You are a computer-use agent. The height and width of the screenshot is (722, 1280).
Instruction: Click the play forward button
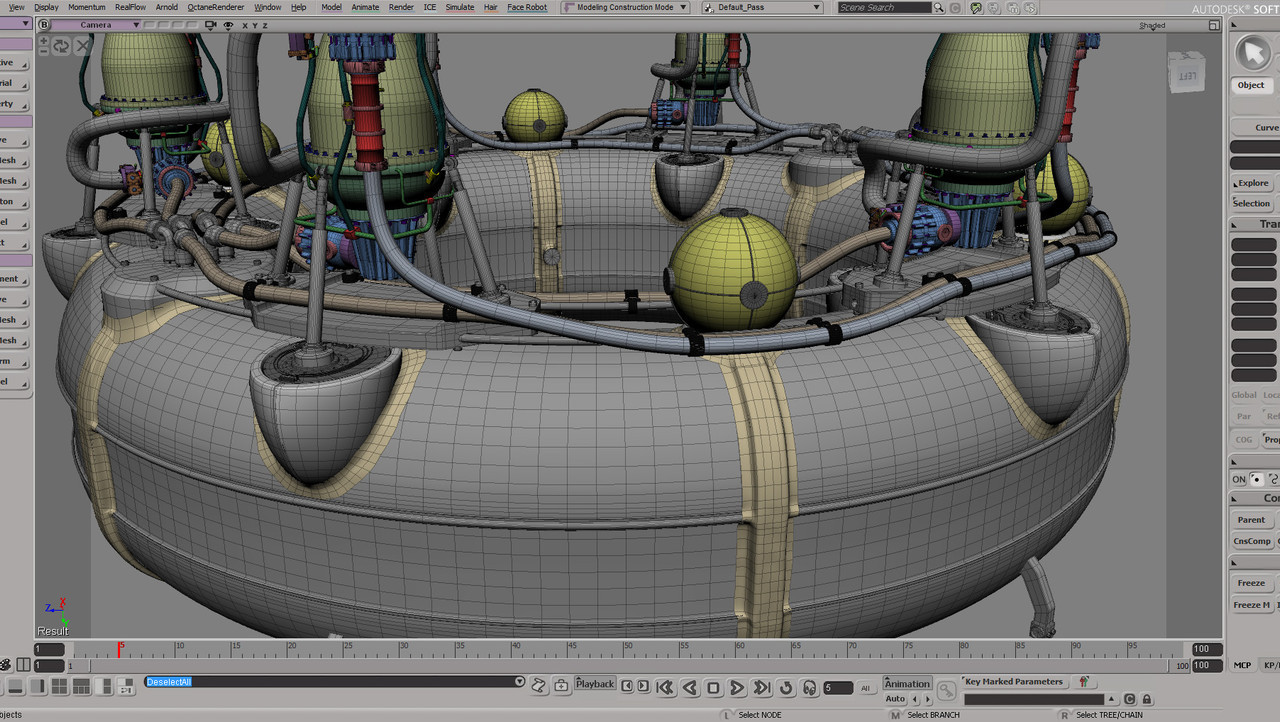tap(737, 688)
